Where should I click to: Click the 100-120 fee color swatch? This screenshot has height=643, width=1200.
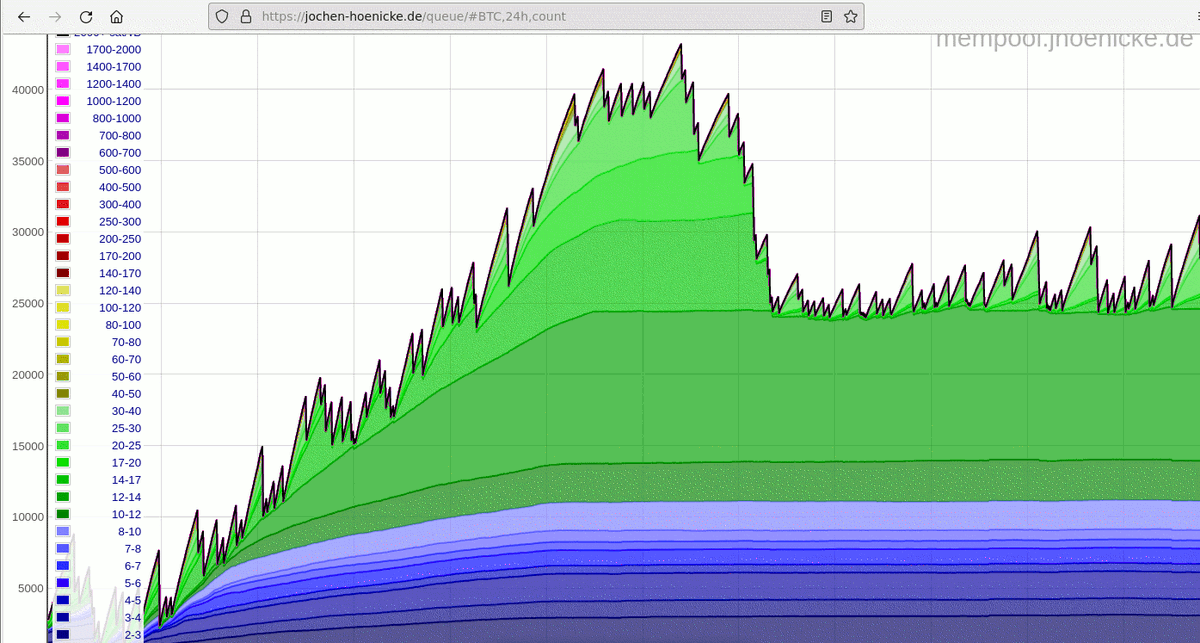coord(63,307)
